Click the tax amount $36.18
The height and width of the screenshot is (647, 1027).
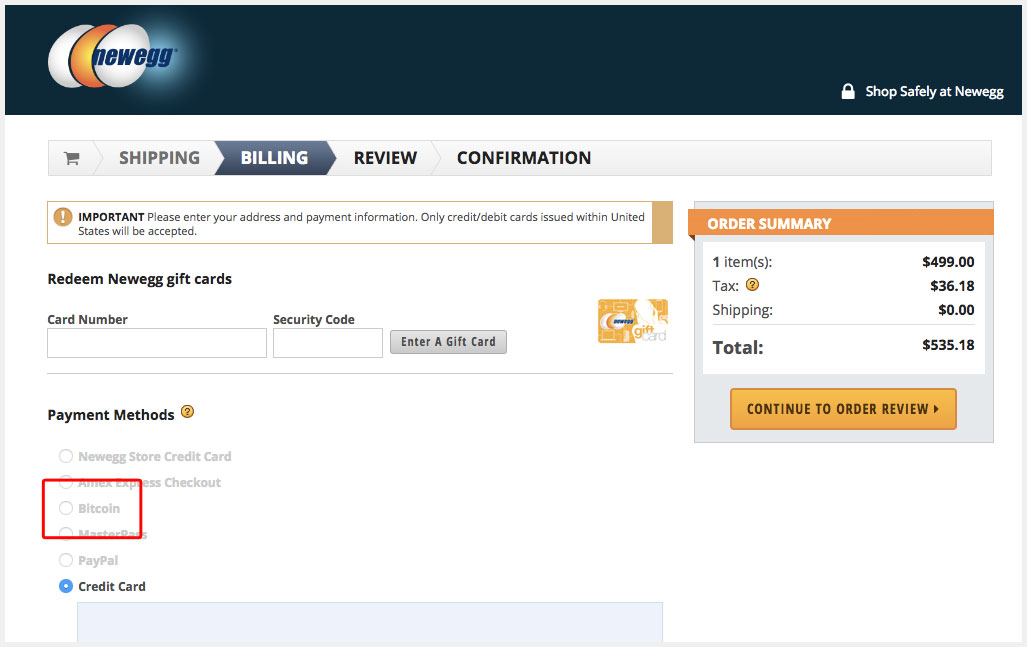click(952, 286)
